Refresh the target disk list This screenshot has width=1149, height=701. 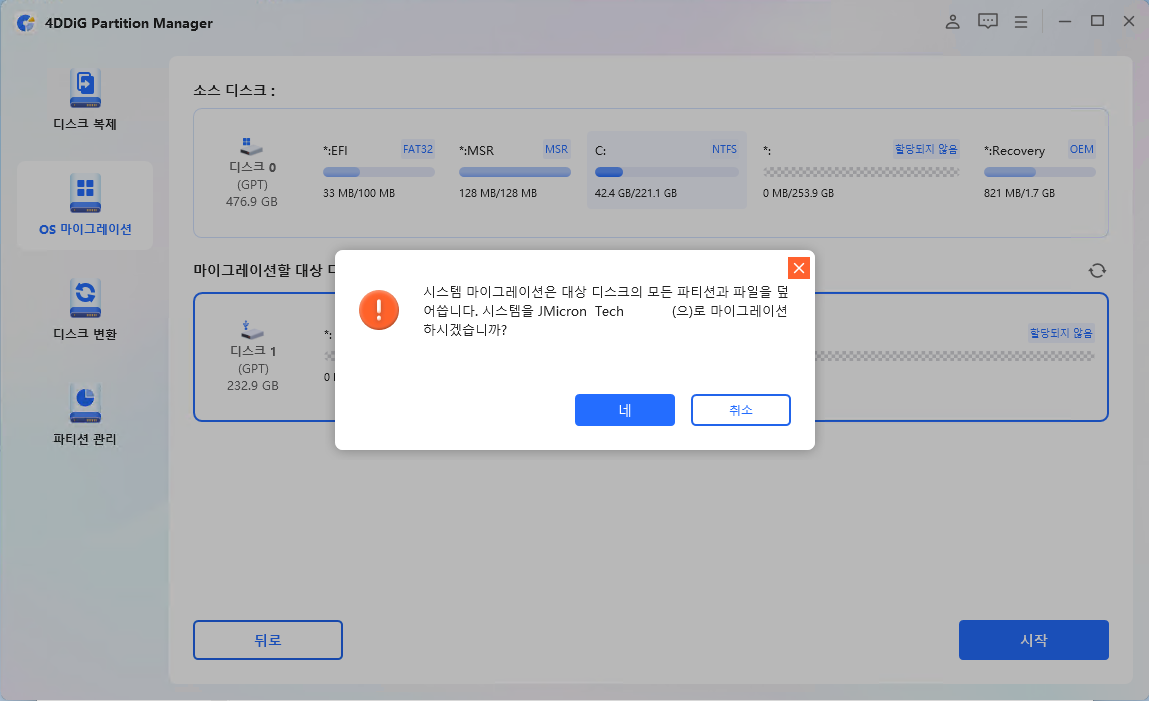(1096, 270)
